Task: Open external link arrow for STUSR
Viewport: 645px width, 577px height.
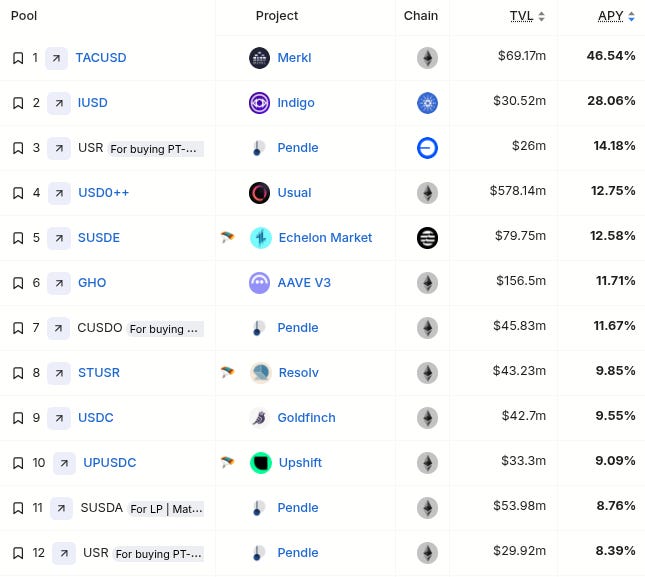Action: tap(59, 373)
